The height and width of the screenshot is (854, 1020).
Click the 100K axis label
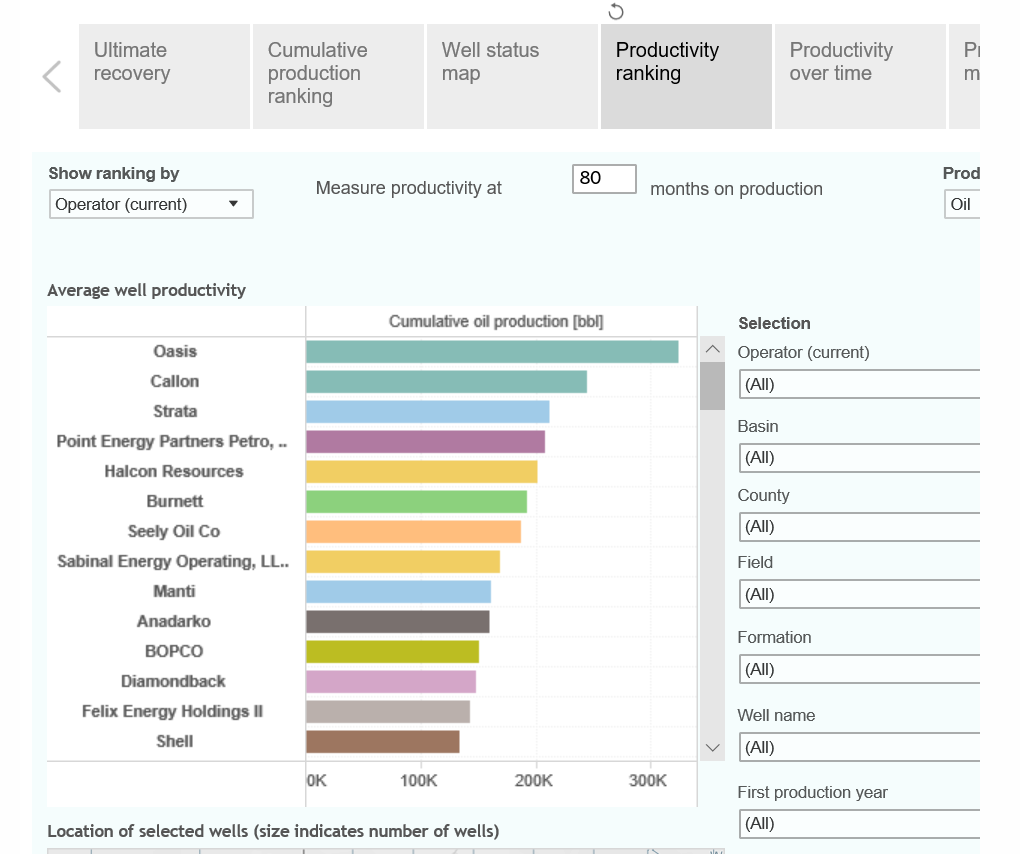click(418, 781)
